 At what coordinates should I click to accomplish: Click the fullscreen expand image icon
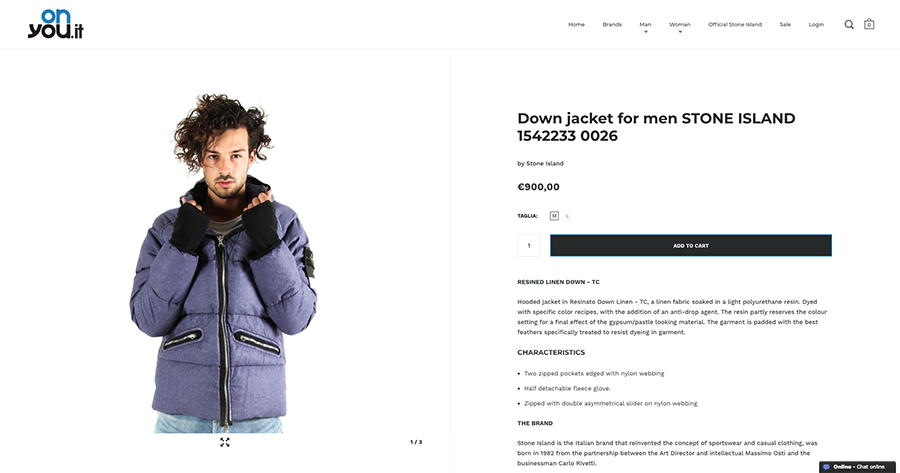(x=225, y=442)
